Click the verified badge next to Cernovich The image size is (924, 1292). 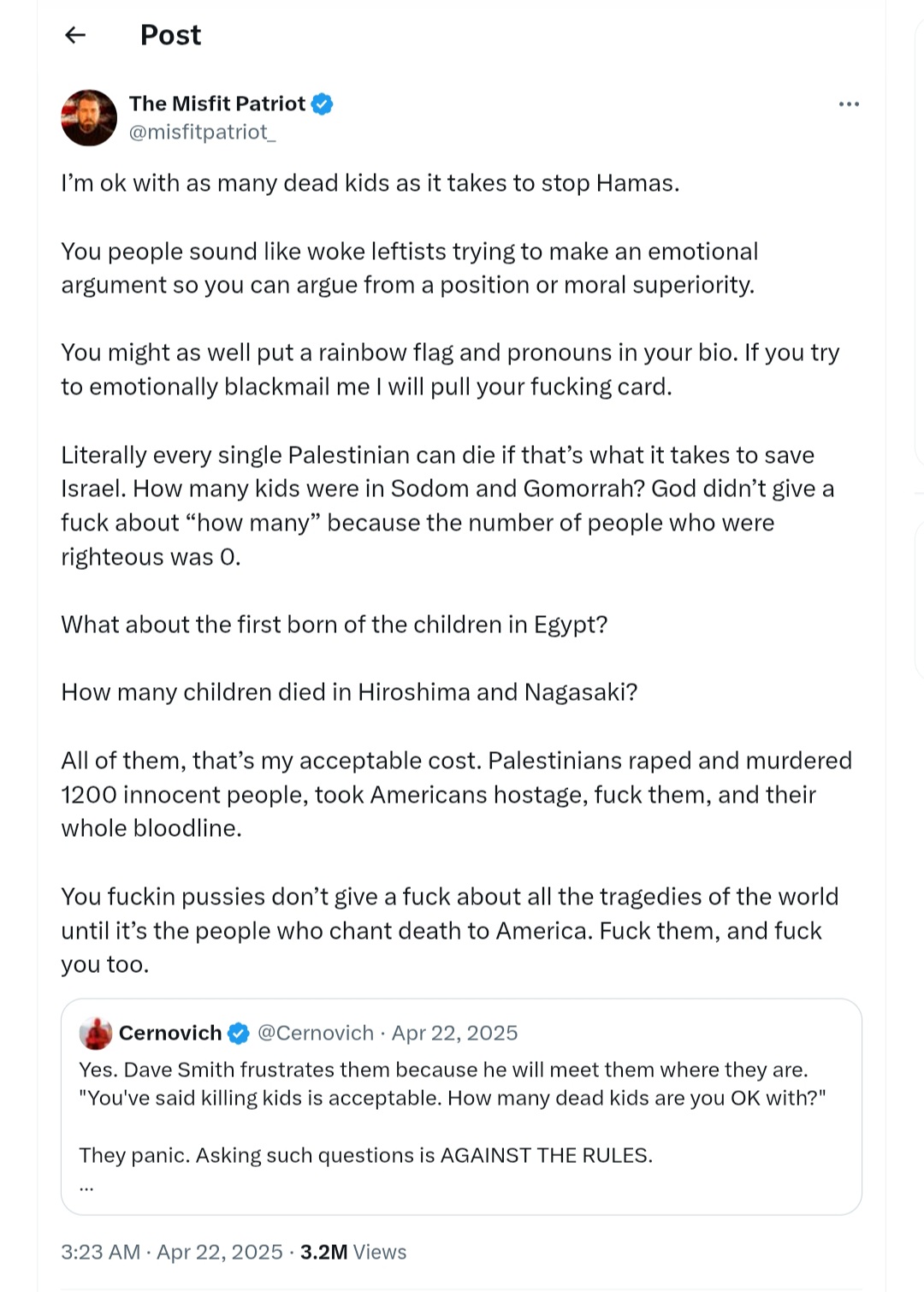[x=239, y=1034]
